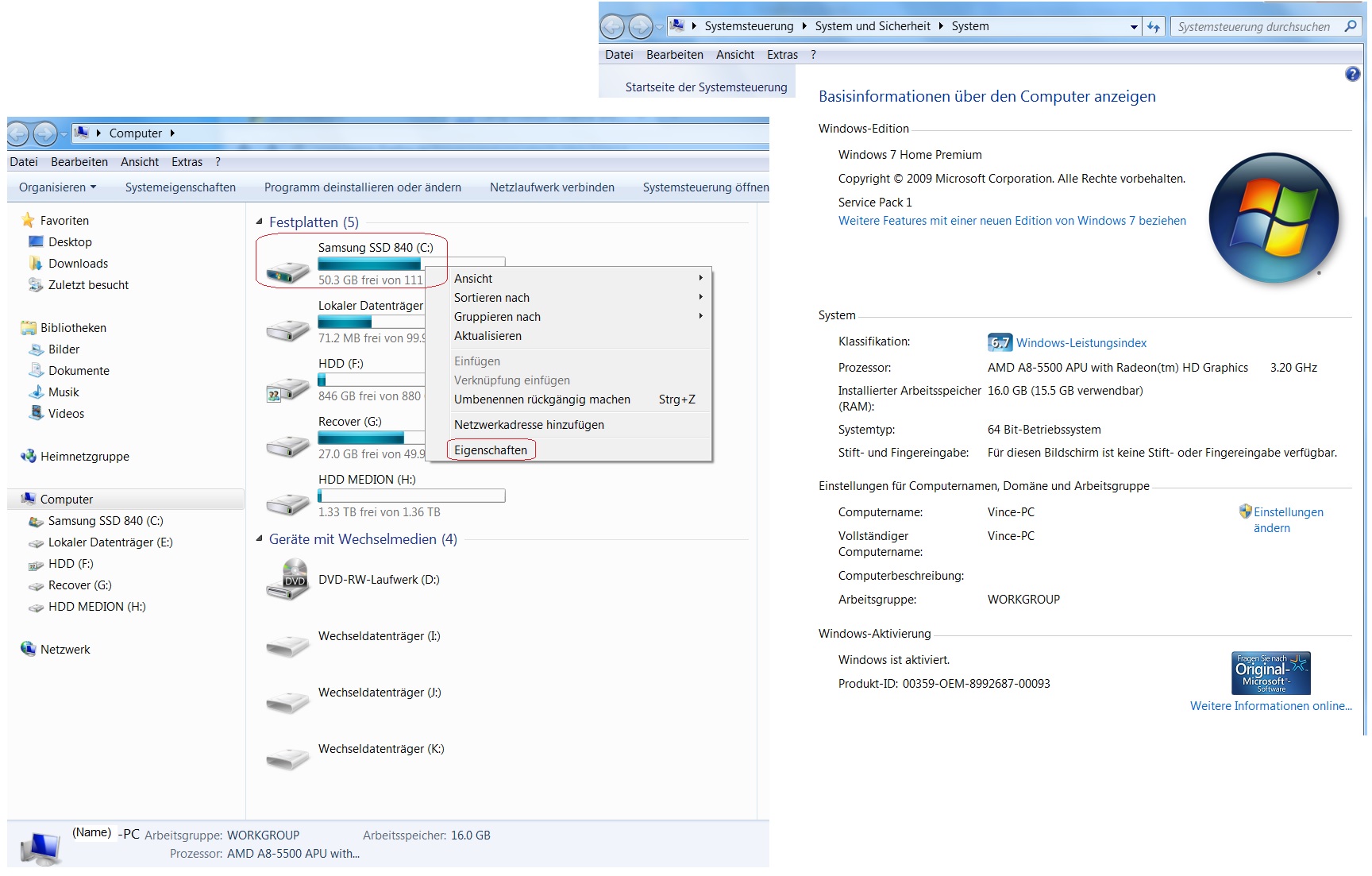Expand the Gruppieren nach submenu arrow
Viewport: 1372px width, 876px height.
point(700,316)
